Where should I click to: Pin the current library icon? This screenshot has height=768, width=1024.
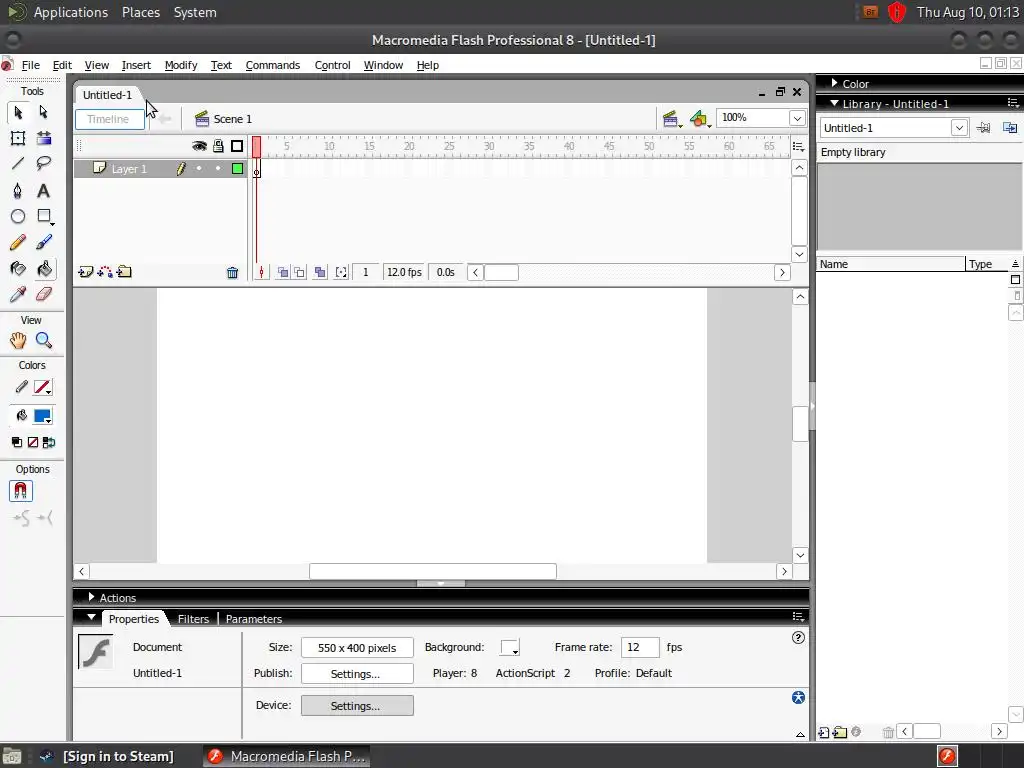tap(984, 128)
